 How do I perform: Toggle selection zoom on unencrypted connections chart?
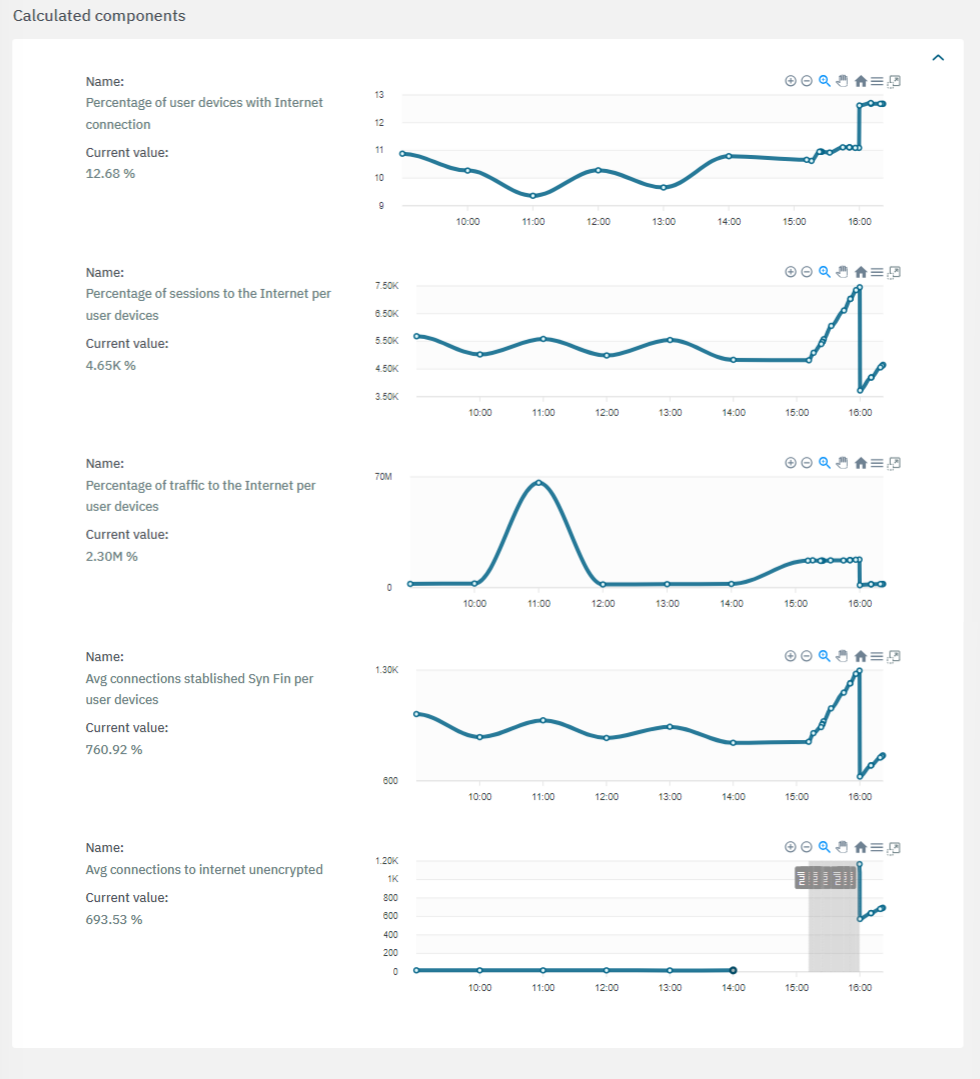tap(825, 848)
